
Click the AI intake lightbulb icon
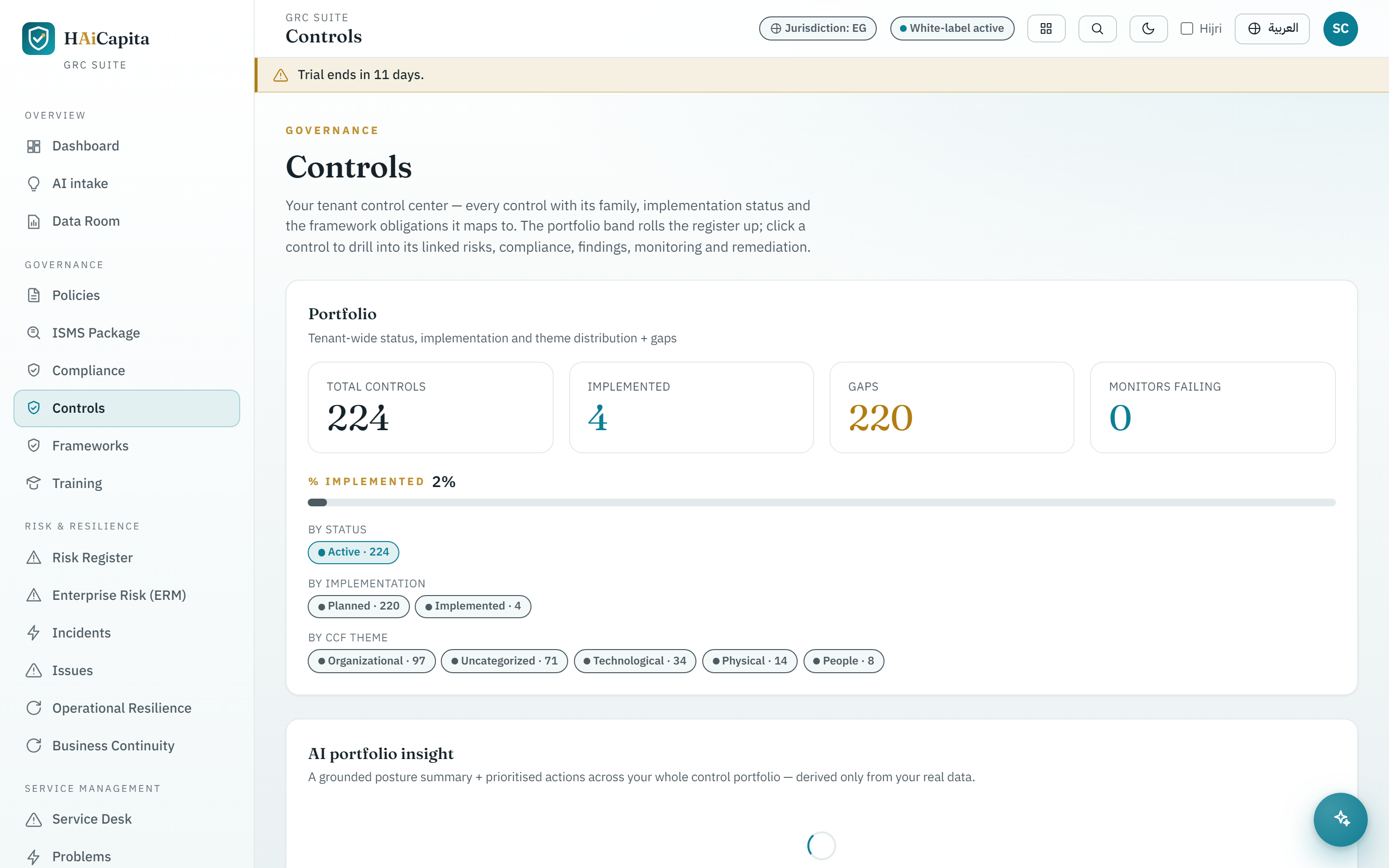click(x=34, y=184)
